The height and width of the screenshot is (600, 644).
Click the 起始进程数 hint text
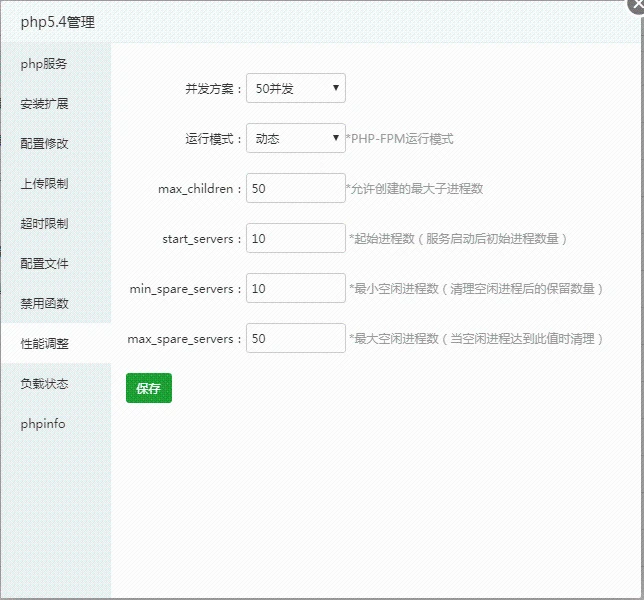tap(458, 239)
